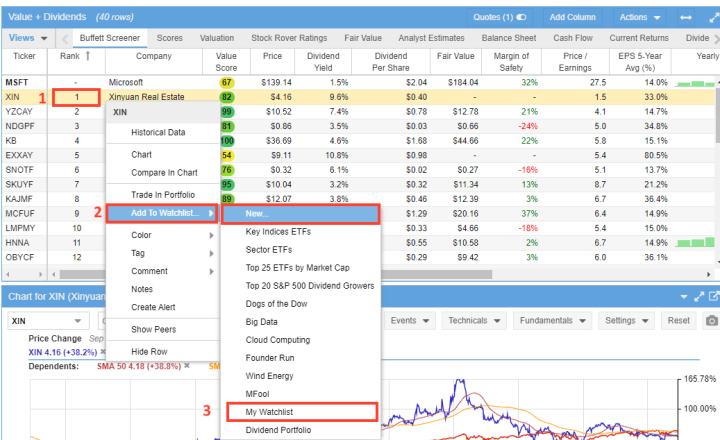Switch to the Buffett Screener tab
This screenshot has width=720, height=440.
(x=110, y=38)
